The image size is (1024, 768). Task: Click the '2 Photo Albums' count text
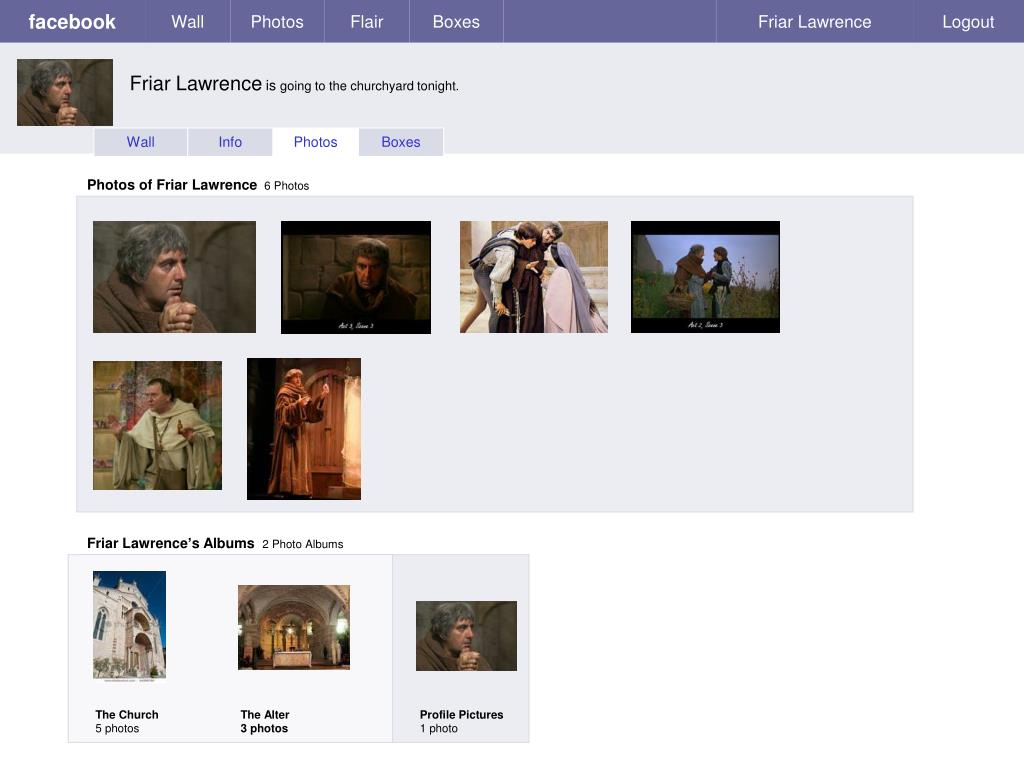coord(302,544)
